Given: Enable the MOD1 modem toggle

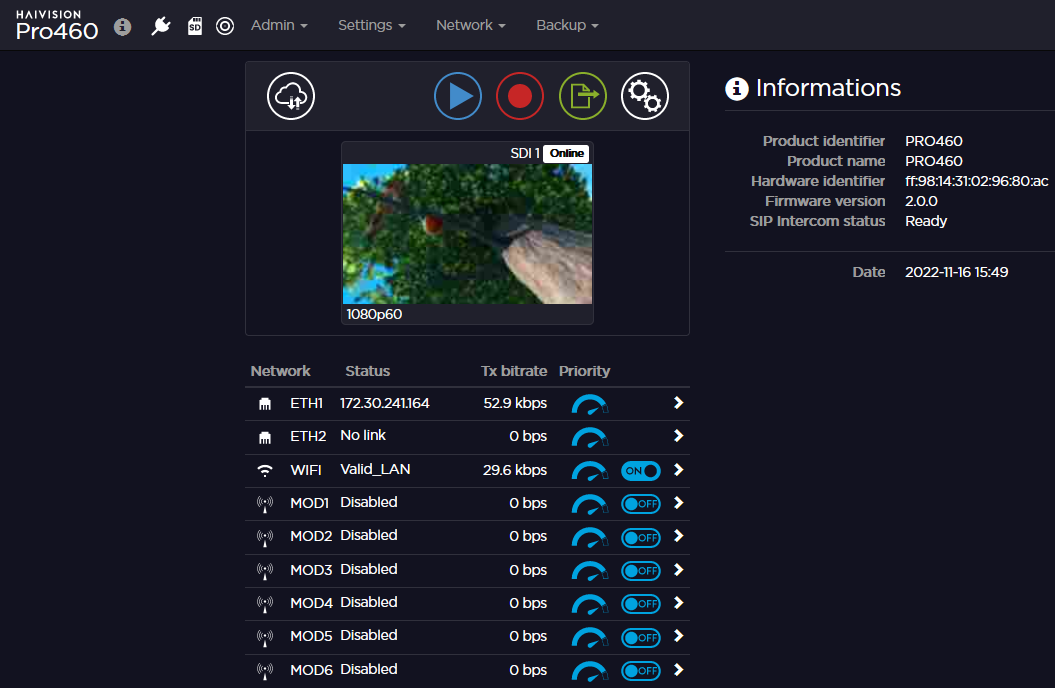Looking at the screenshot, I should pos(640,504).
